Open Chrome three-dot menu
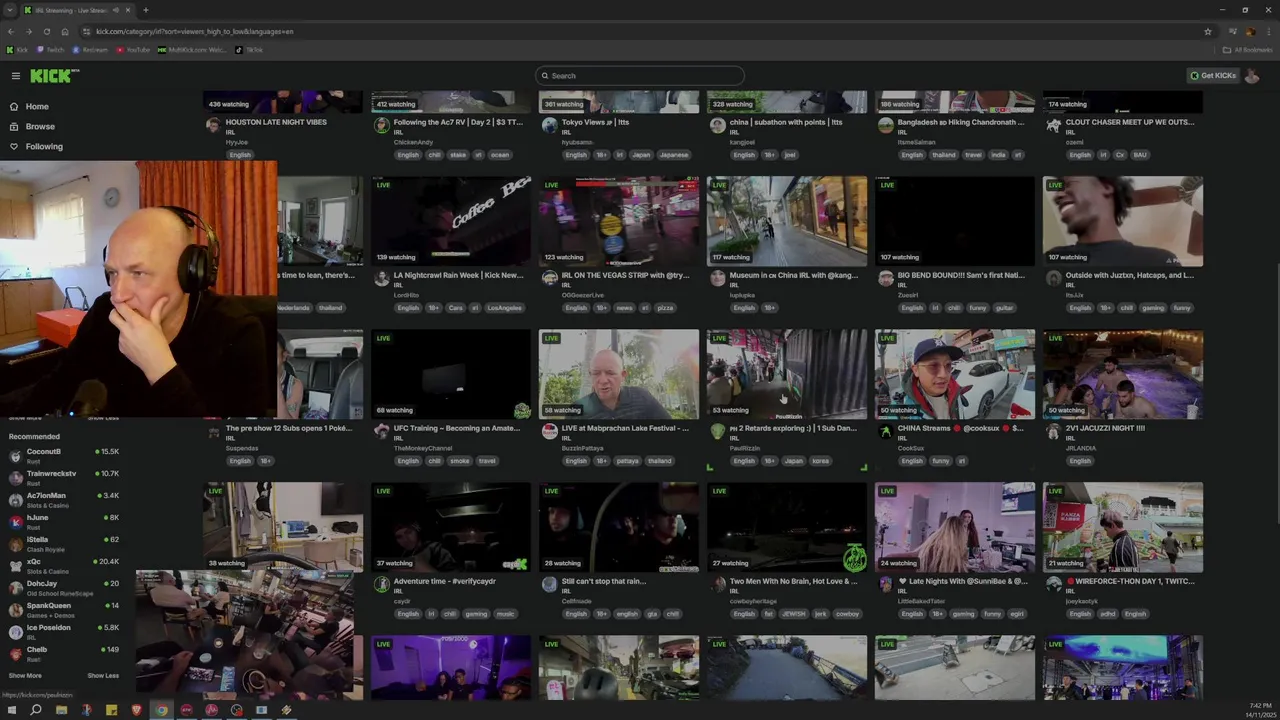The width and height of the screenshot is (1280, 720). 1268,31
